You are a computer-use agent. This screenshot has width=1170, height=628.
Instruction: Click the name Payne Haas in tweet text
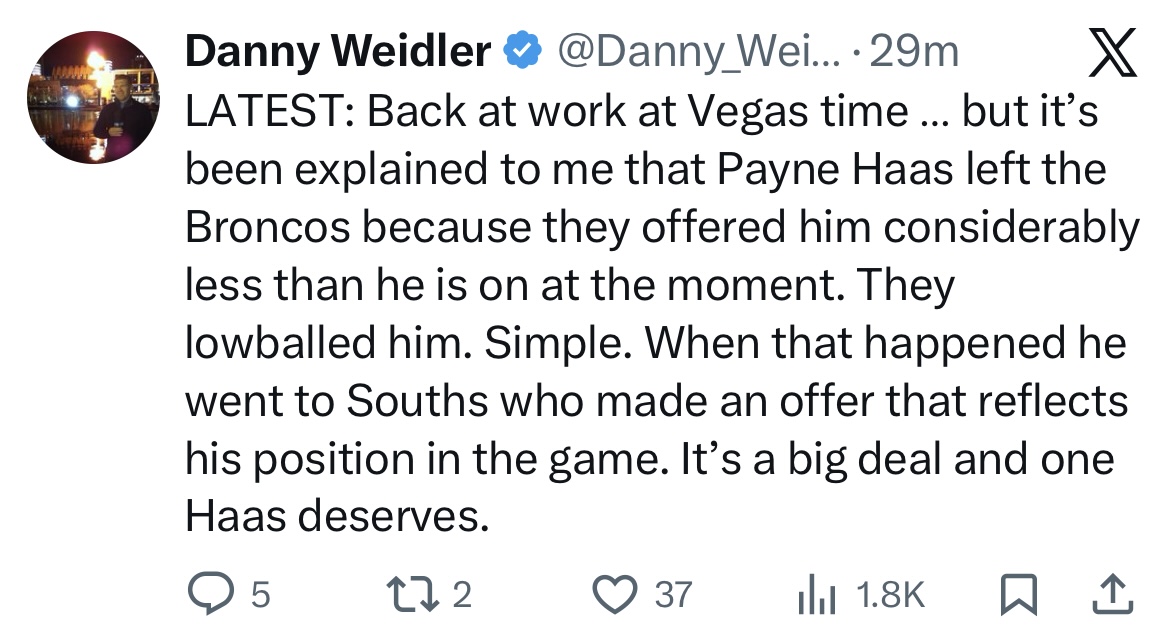835,169
